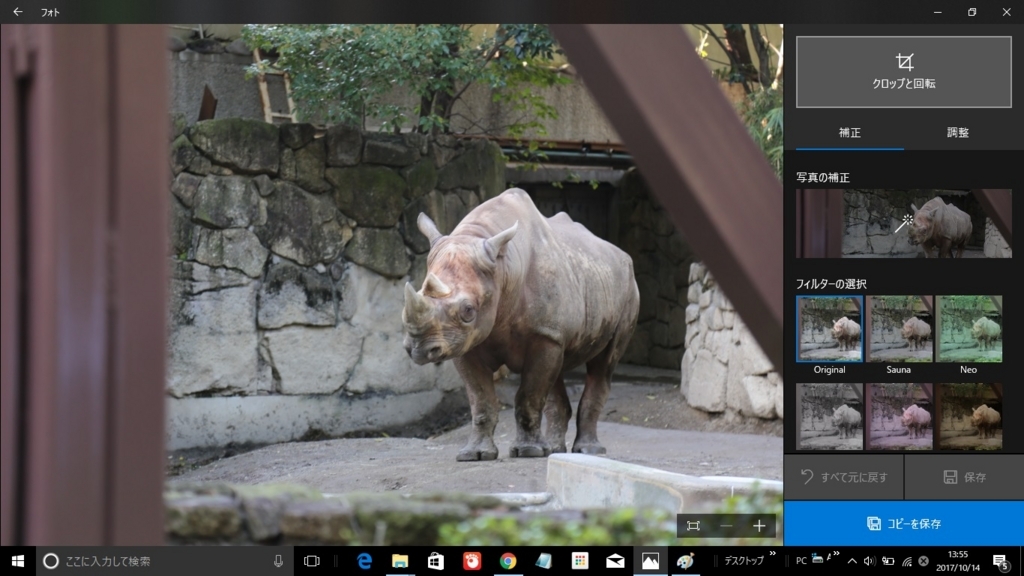The width and height of the screenshot is (1024, 576).
Task: Open the Wi-Fi network tray icon
Action: click(906, 561)
